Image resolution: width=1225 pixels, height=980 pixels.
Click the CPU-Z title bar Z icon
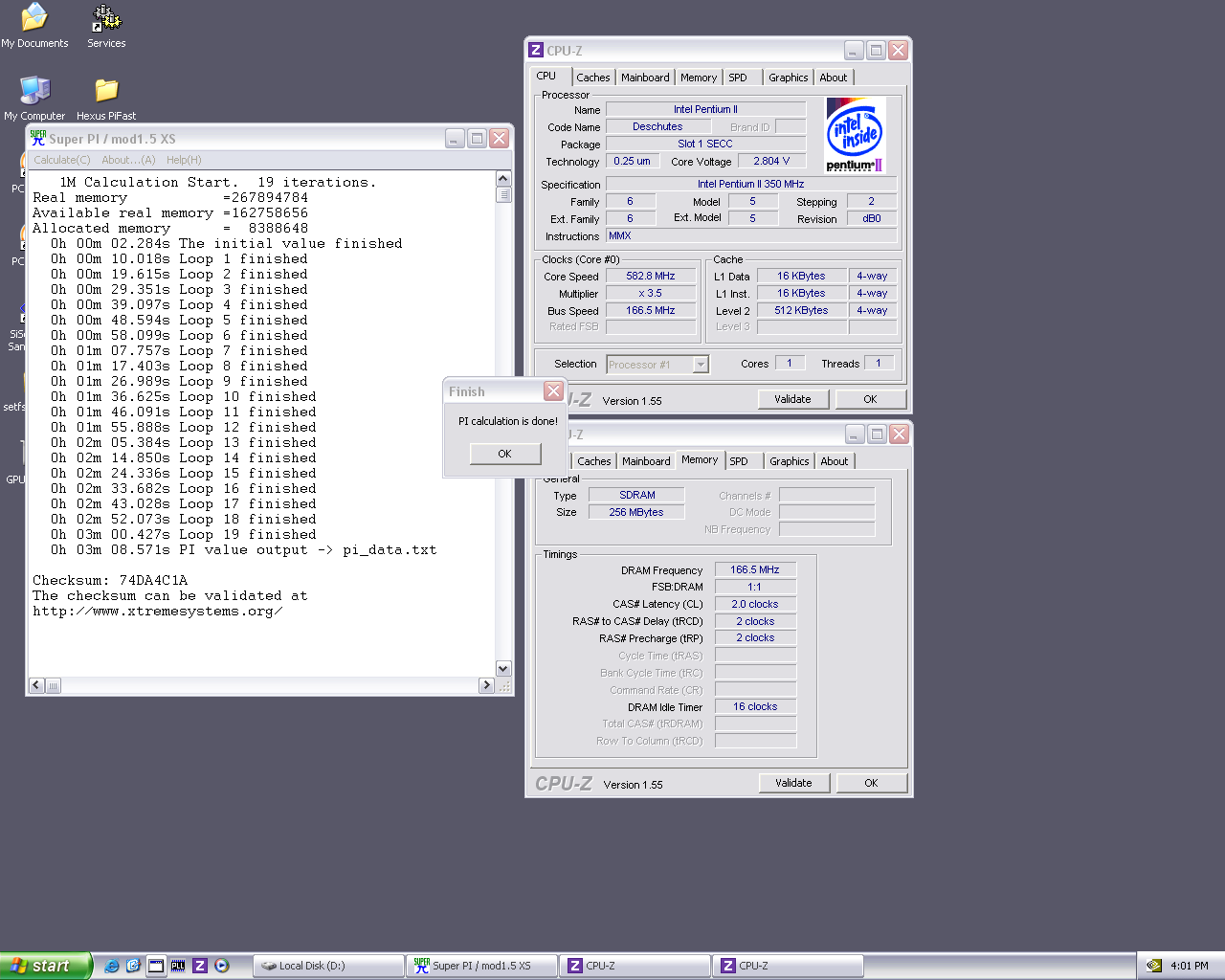point(536,51)
